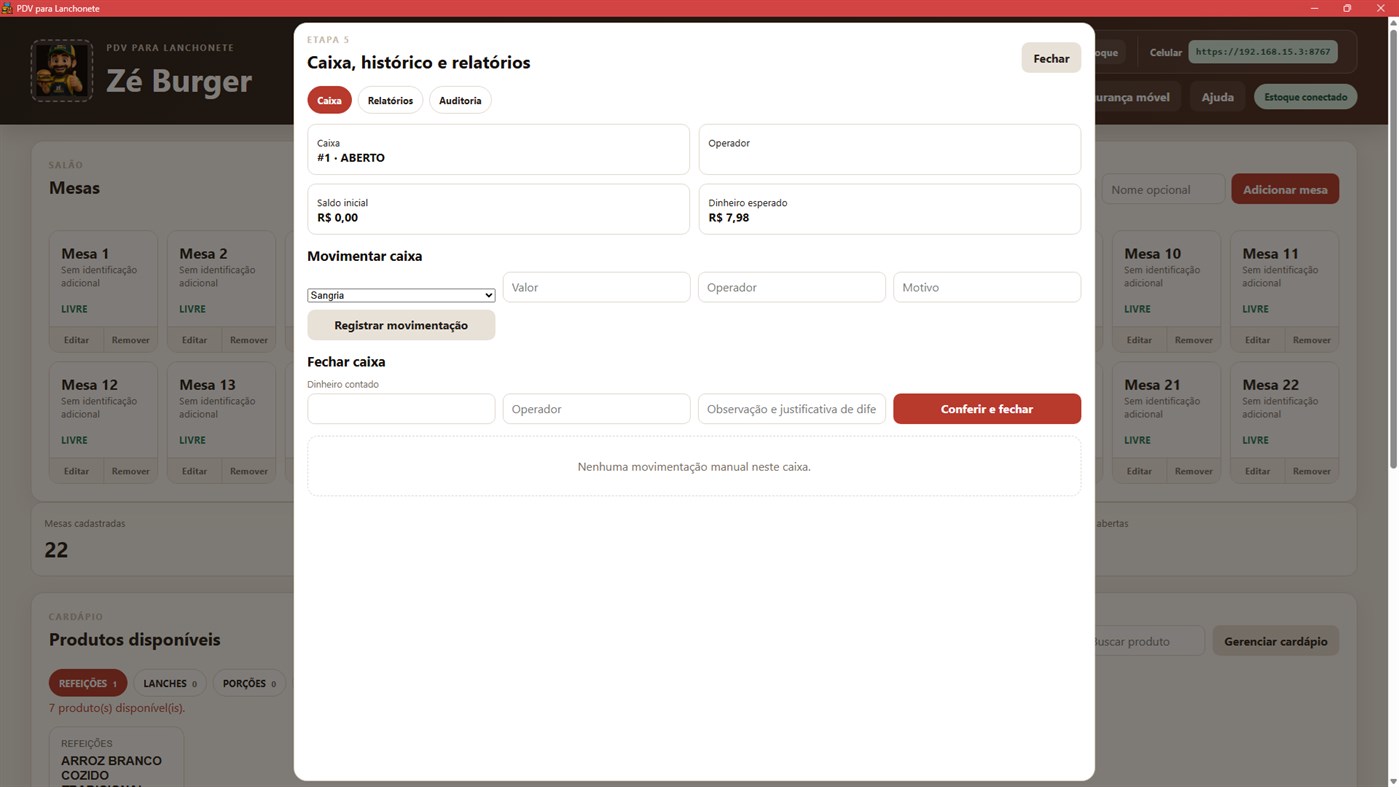The image size is (1399, 787).
Task: Click the Dinheiro contado input field
Action: coord(401,409)
